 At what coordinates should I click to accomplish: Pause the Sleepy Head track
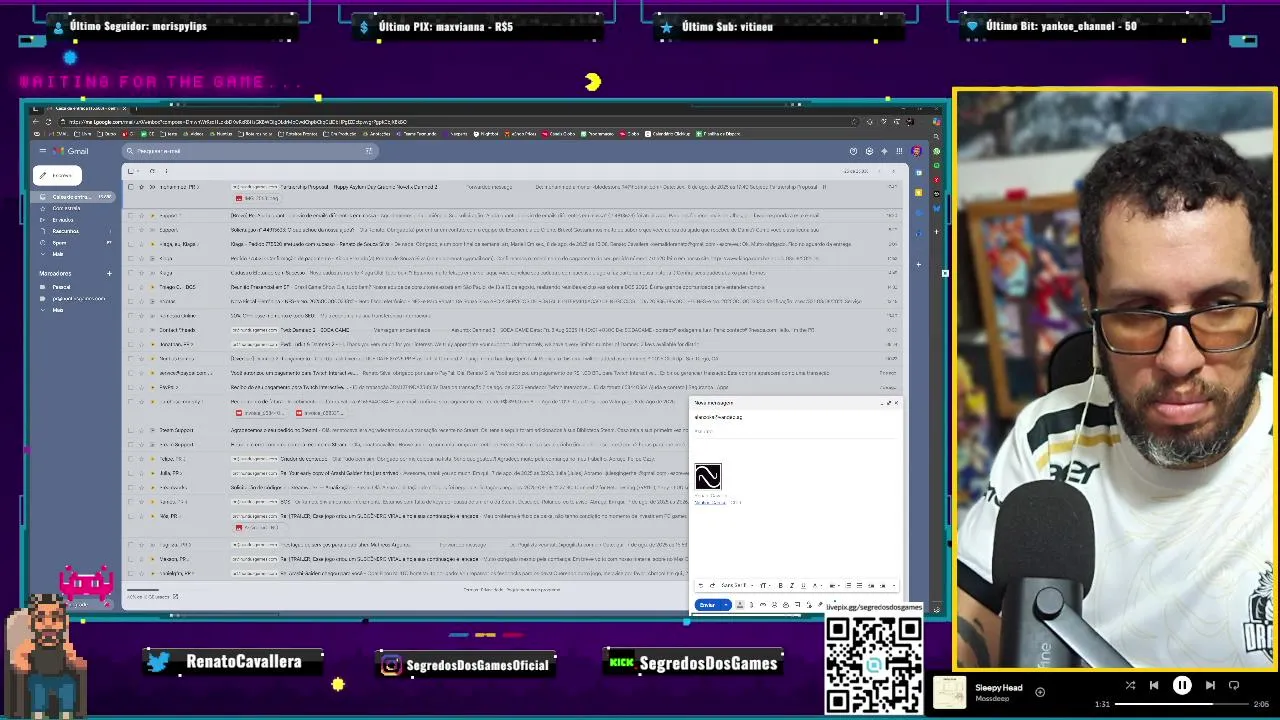(1182, 685)
